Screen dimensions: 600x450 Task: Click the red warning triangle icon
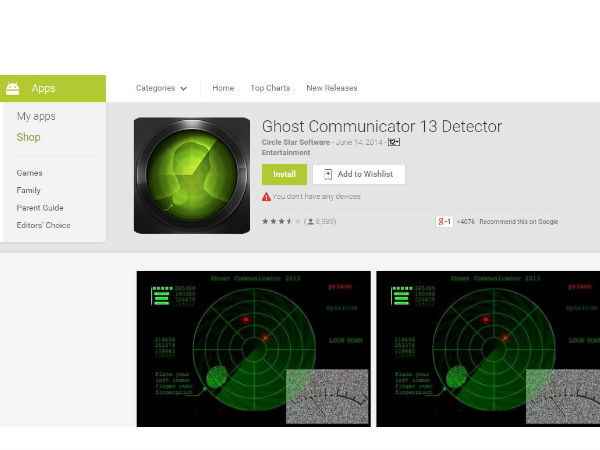tap(266, 197)
